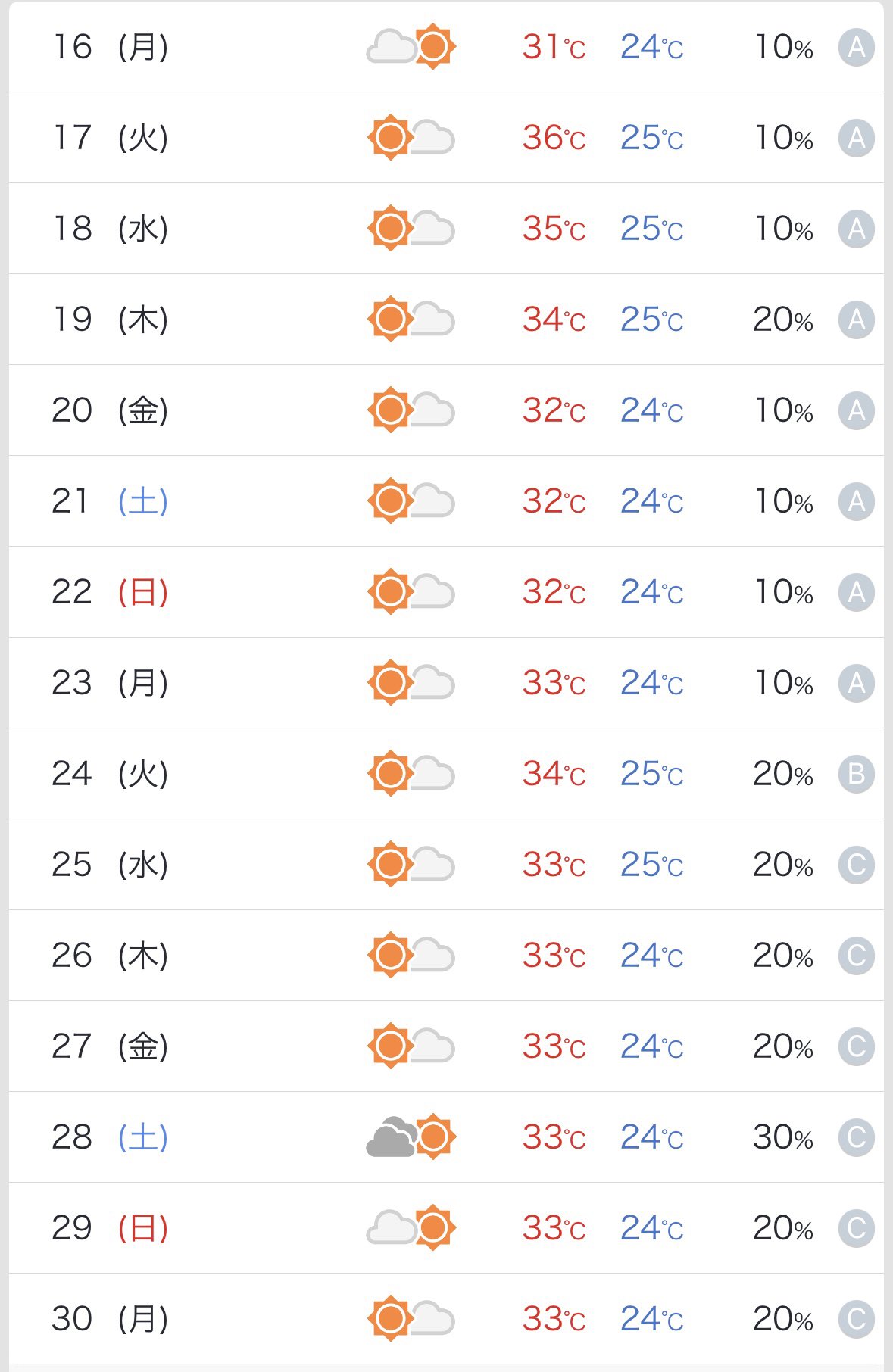The image size is (893, 1372).
Task: Click the 25℃ low temperature on day 24
Action: tap(652, 774)
